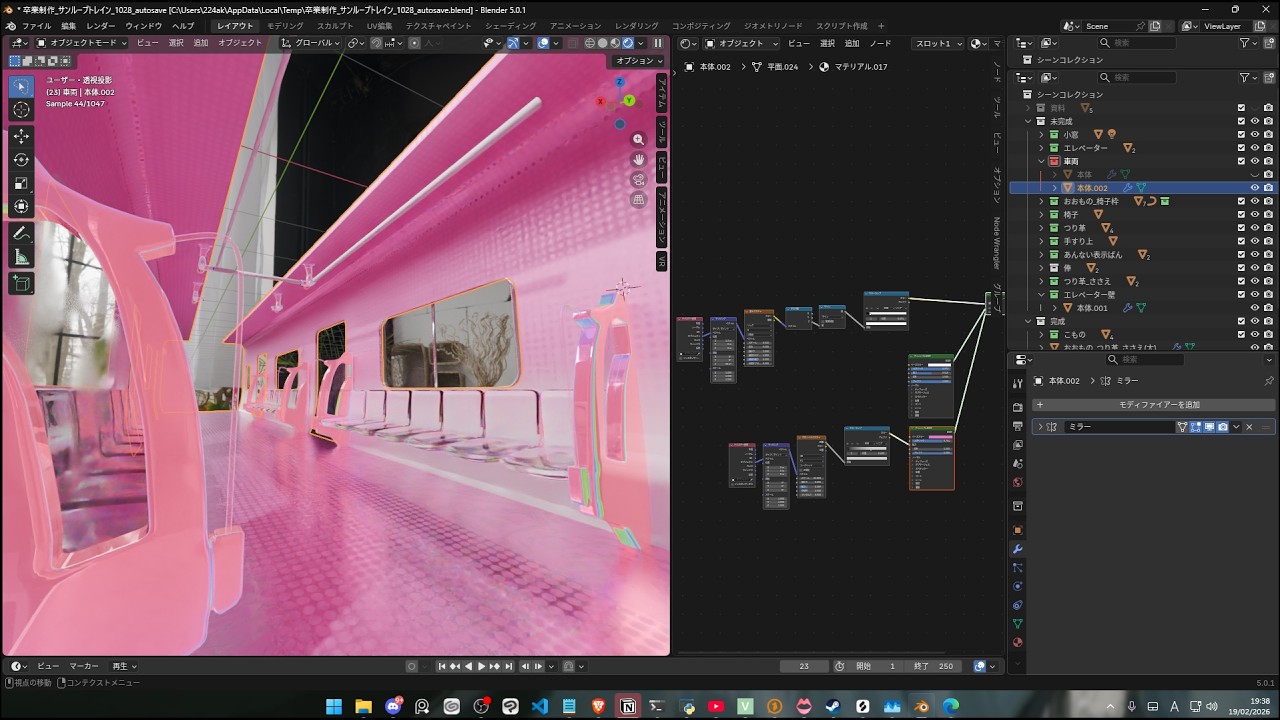Open the スロット1 material slot dropdown
Screen dimensions: 1280x720
938,43
